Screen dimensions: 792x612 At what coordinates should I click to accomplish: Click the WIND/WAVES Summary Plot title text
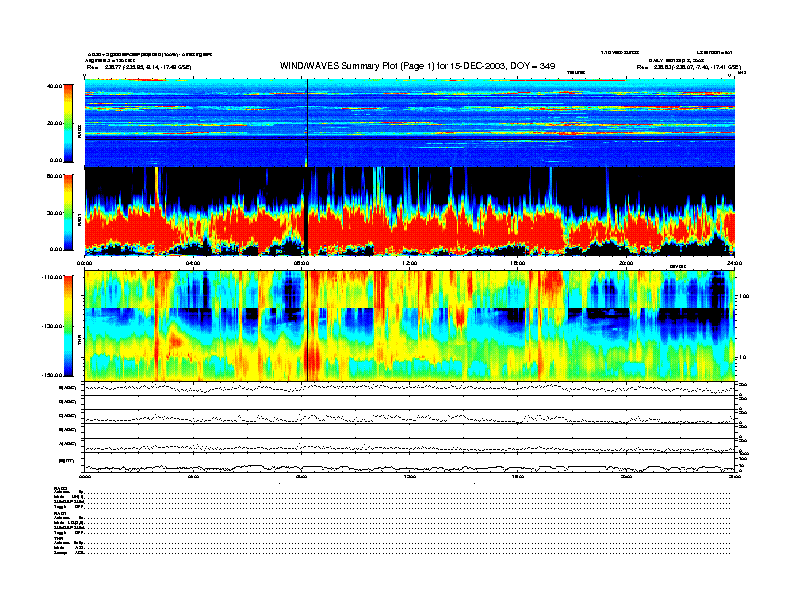pyautogui.click(x=417, y=66)
